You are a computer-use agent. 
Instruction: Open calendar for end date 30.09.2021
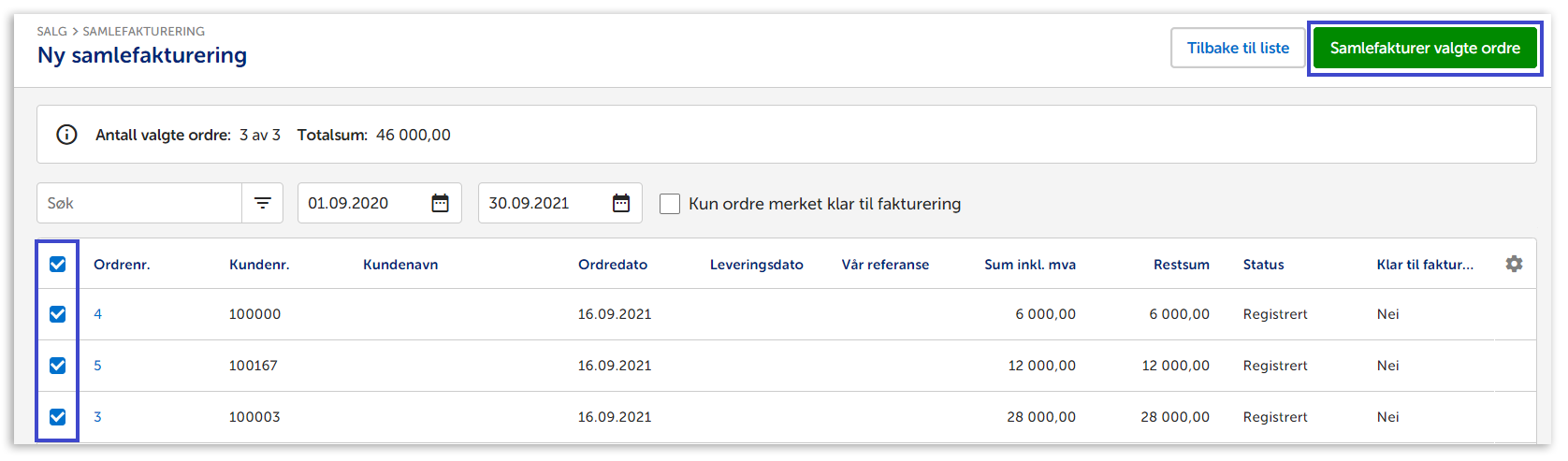click(x=621, y=203)
